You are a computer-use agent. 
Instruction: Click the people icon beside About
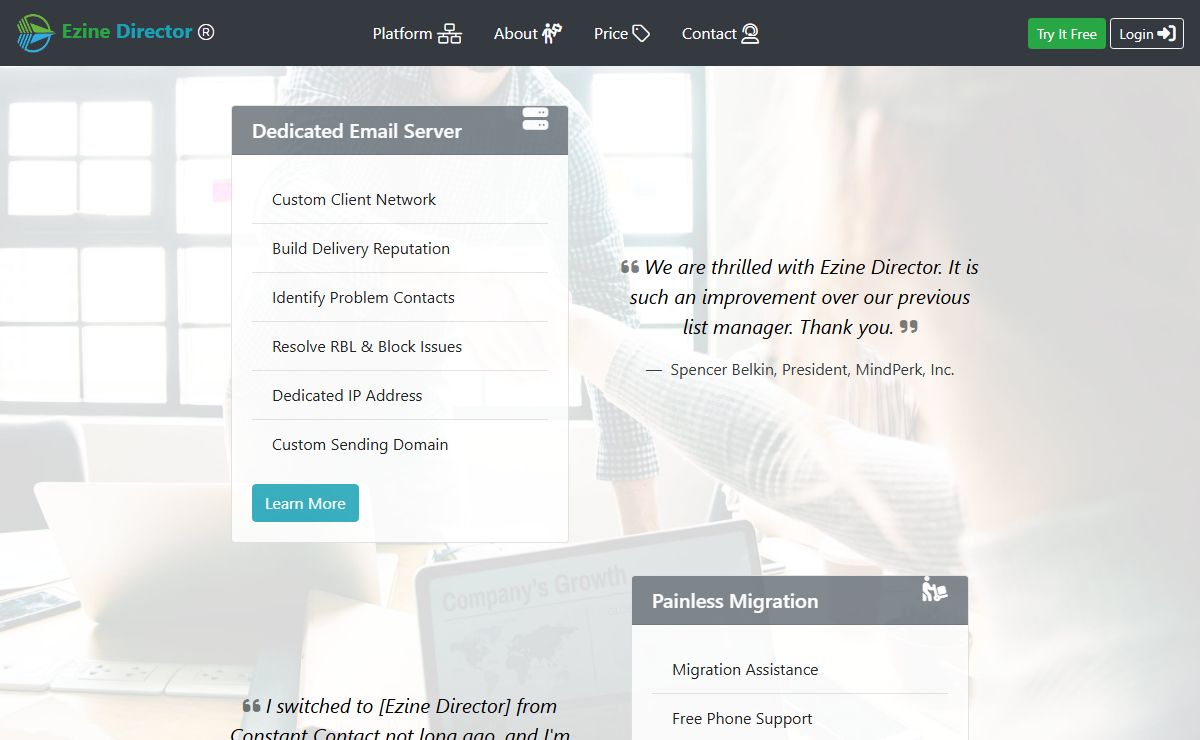pyautogui.click(x=552, y=34)
